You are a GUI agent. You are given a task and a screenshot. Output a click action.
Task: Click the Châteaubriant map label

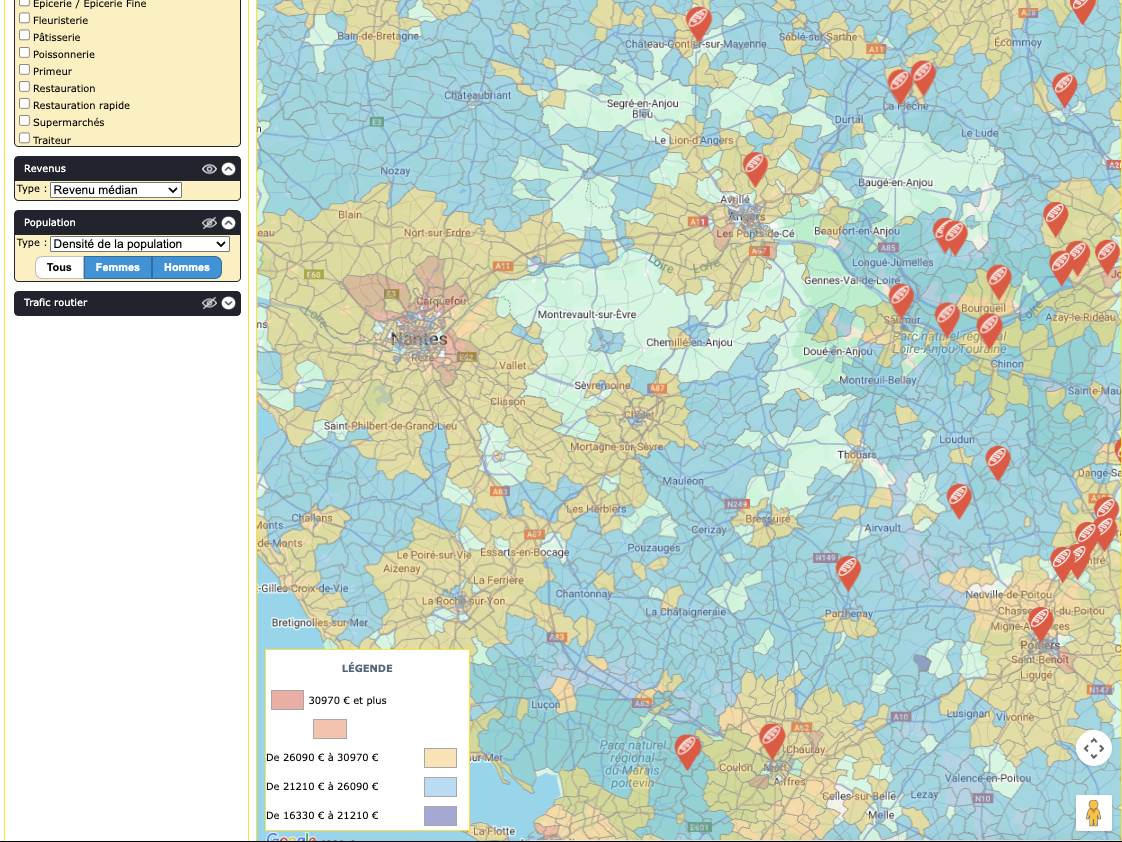477,95
